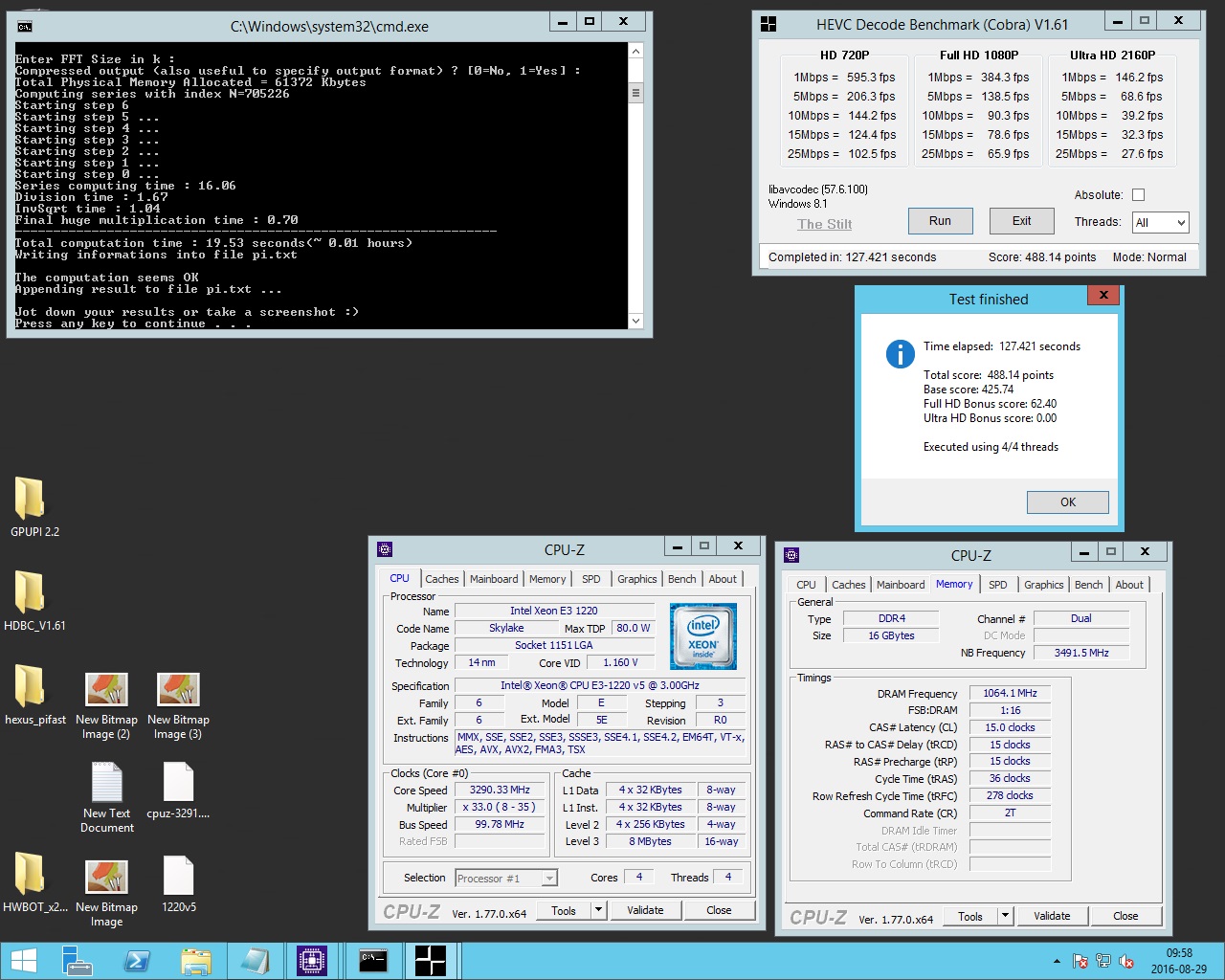This screenshot has width=1225, height=980.
Task: Click scroll up arrow in cmd window
Action: tap(635, 50)
